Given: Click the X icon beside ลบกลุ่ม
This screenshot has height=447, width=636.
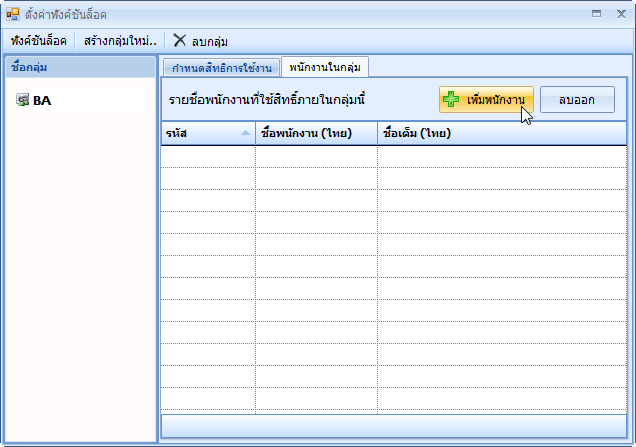Looking at the screenshot, I should (x=180, y=41).
